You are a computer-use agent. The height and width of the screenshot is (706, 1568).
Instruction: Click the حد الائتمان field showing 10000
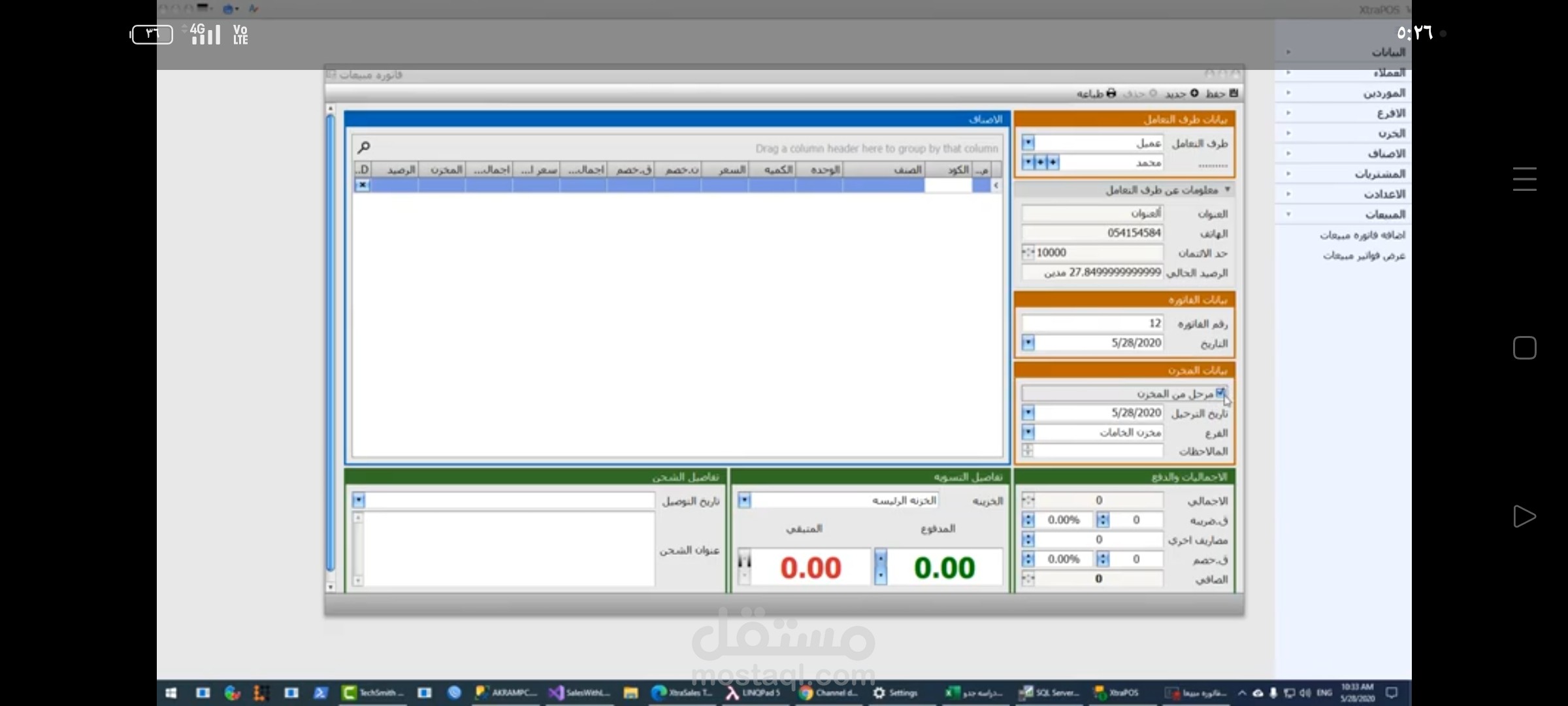click(1092, 252)
